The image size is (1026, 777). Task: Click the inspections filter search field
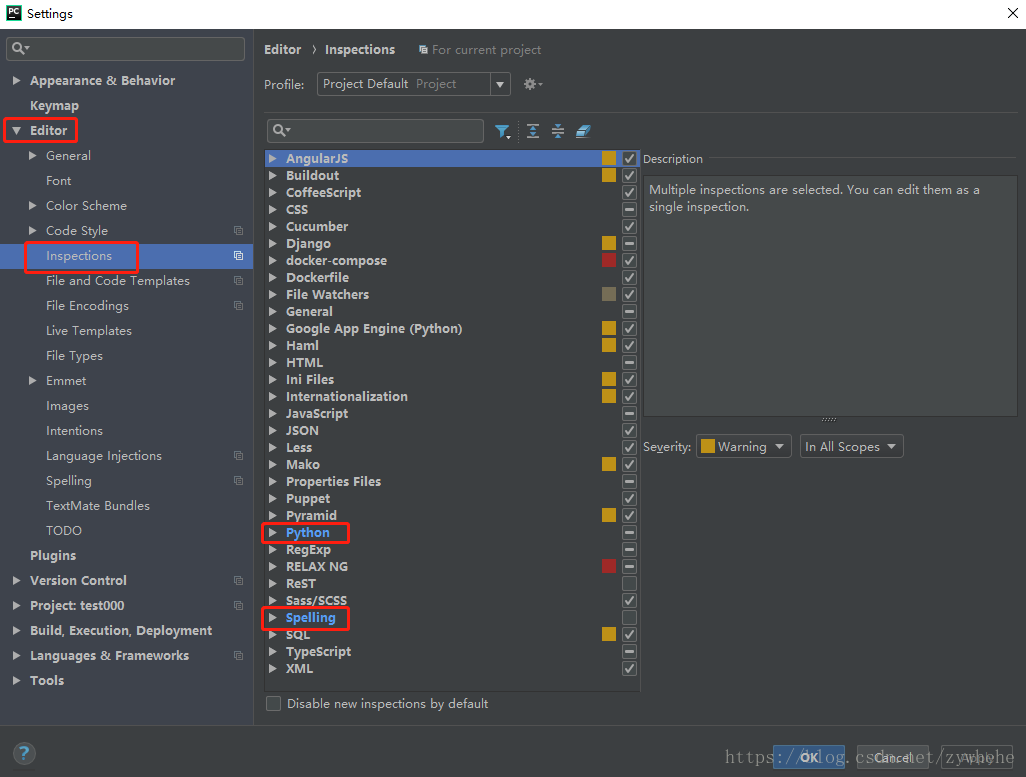tap(376, 130)
